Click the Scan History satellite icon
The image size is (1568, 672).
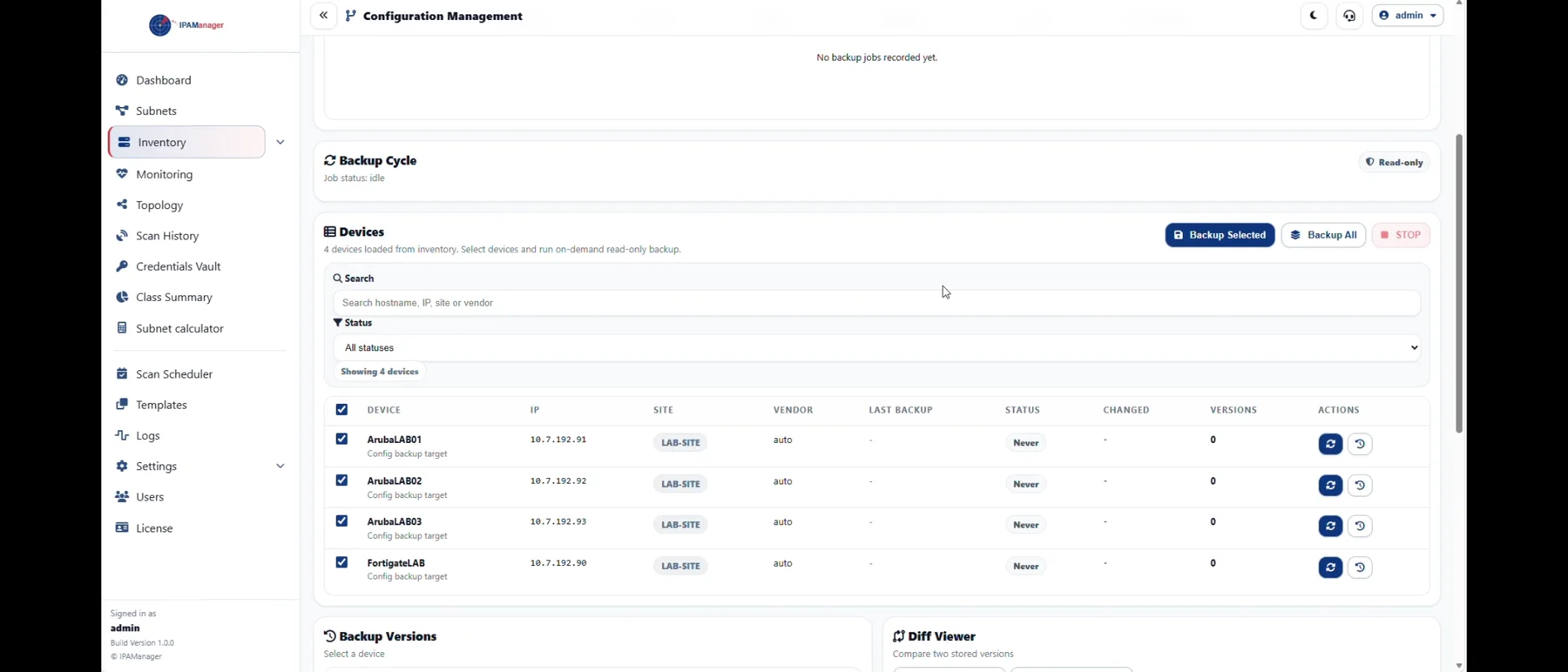(122, 236)
